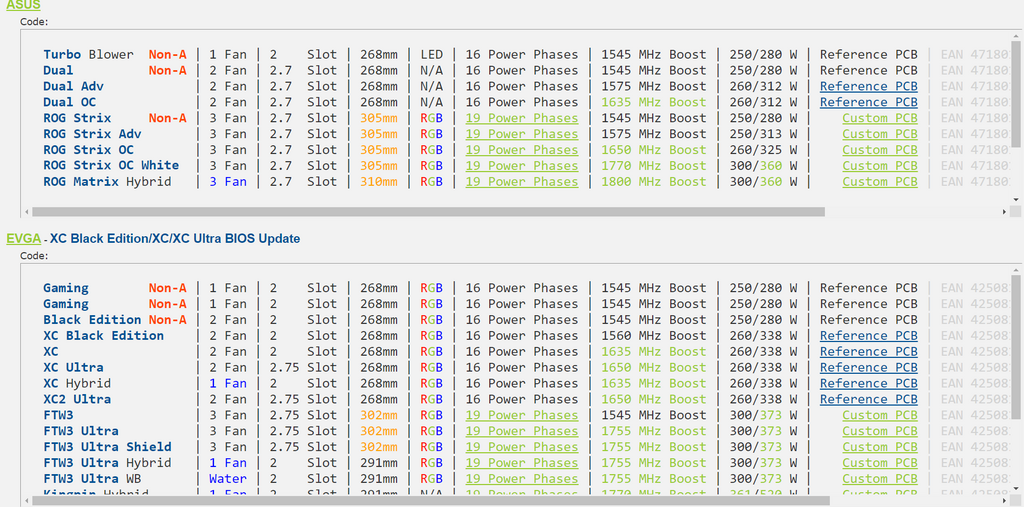Click down scroll arrow of ASUS code box
The image size is (1024, 507).
(x=1015, y=200)
